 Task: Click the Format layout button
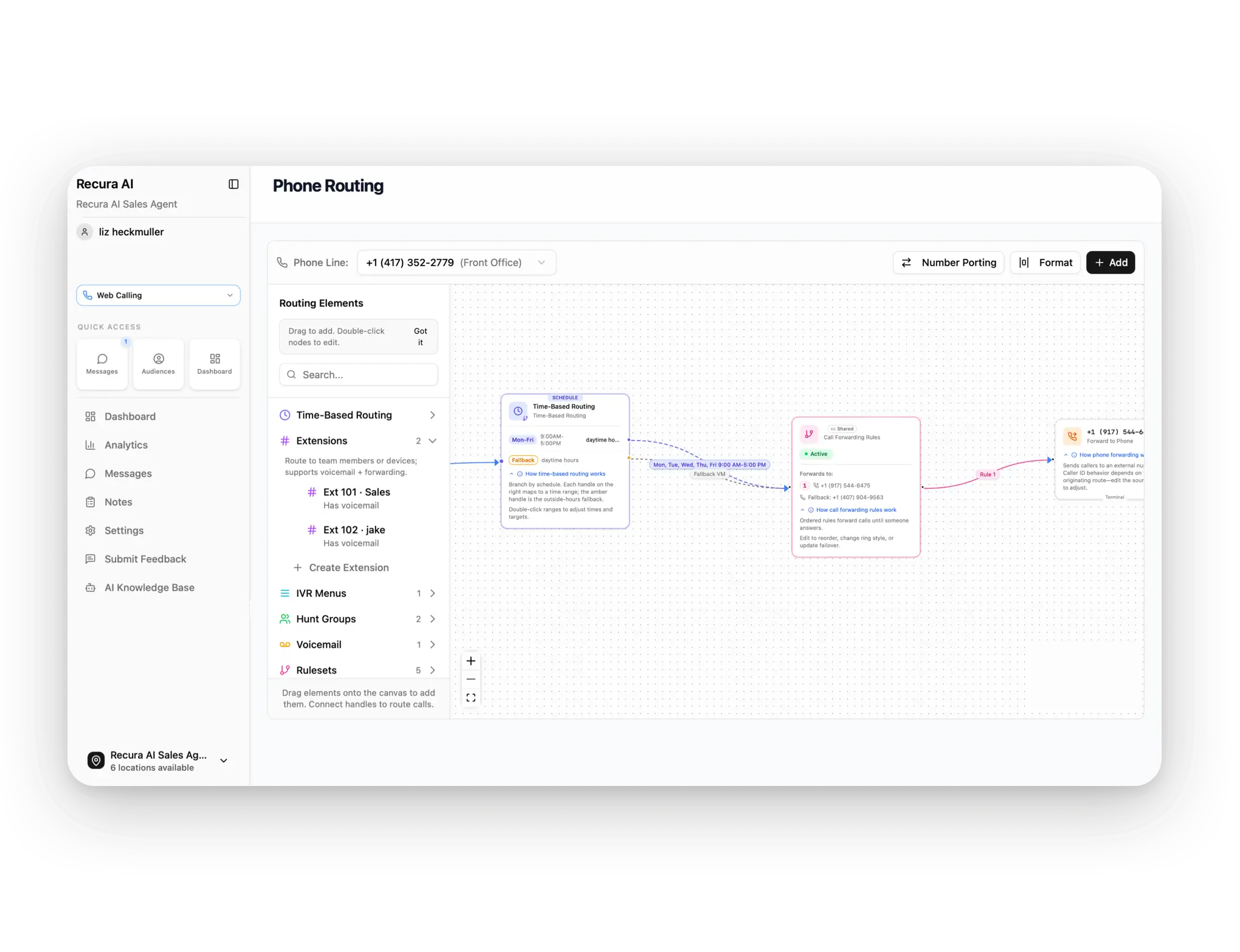[1045, 263]
